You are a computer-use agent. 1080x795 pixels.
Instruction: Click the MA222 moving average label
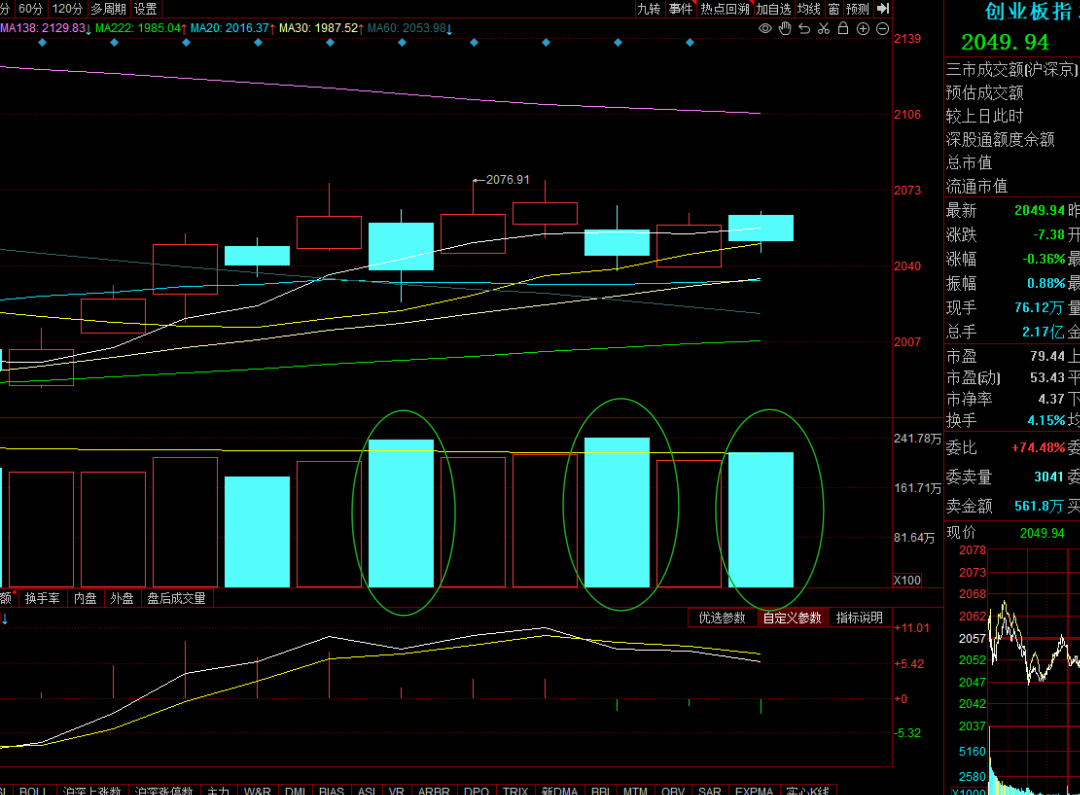(x=141, y=28)
